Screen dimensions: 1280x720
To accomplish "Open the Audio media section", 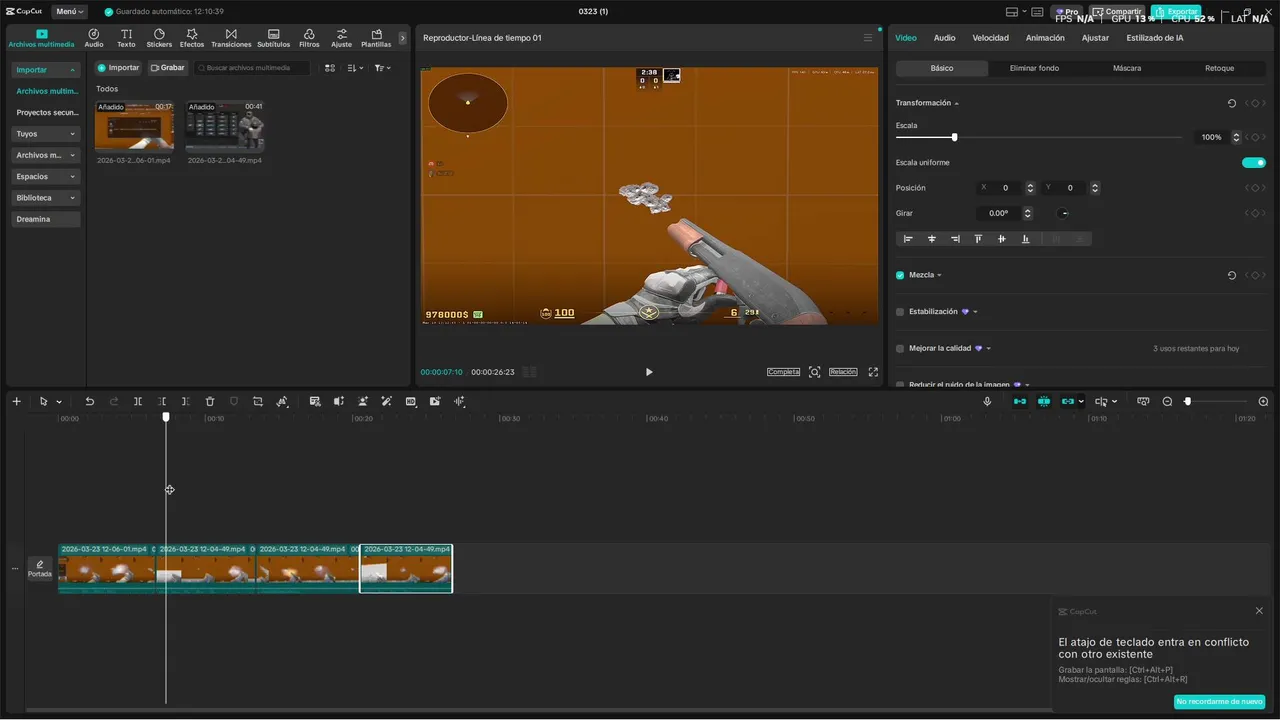I will pos(94,38).
